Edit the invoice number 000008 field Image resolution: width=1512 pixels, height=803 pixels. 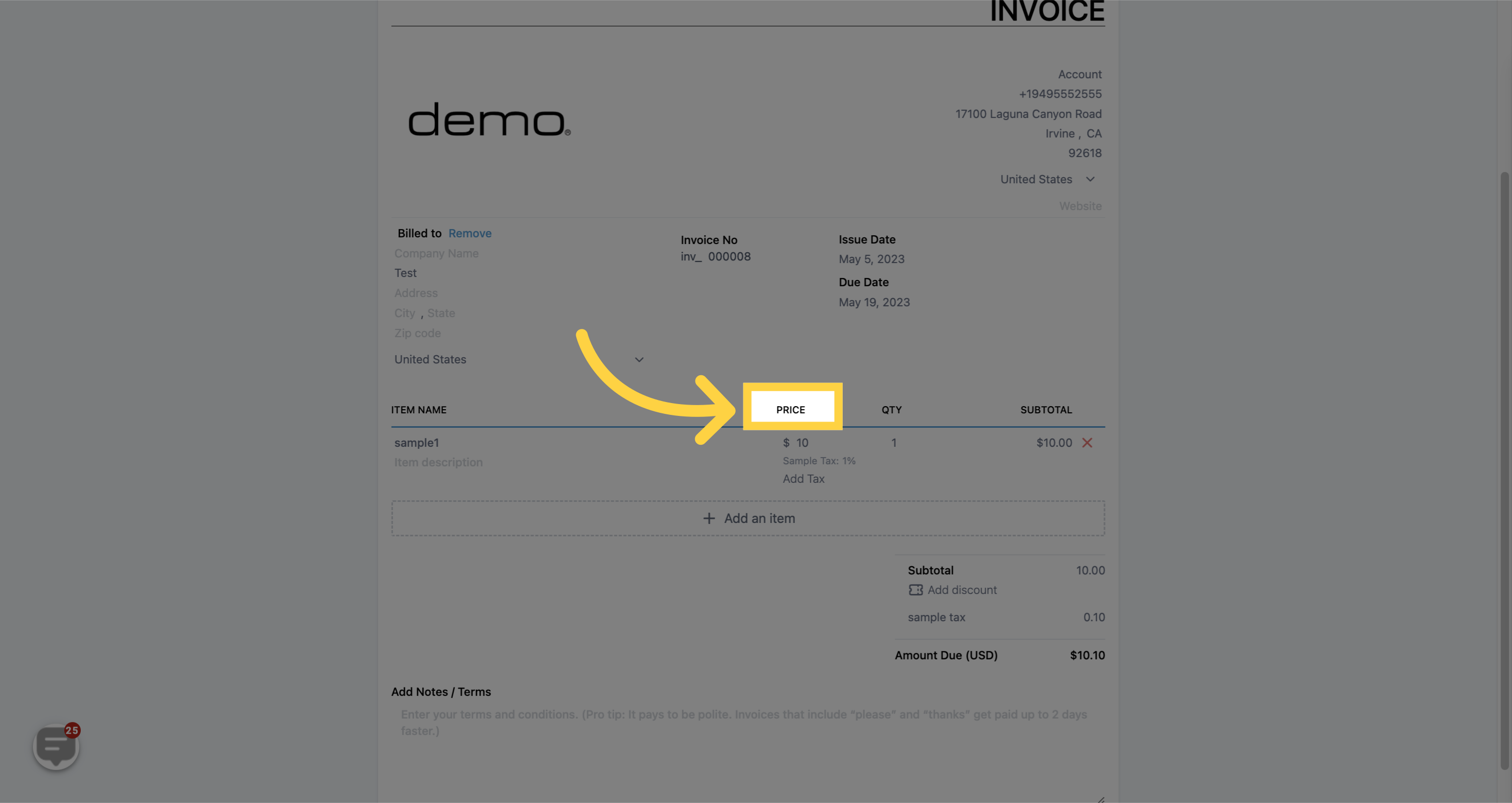(x=729, y=257)
